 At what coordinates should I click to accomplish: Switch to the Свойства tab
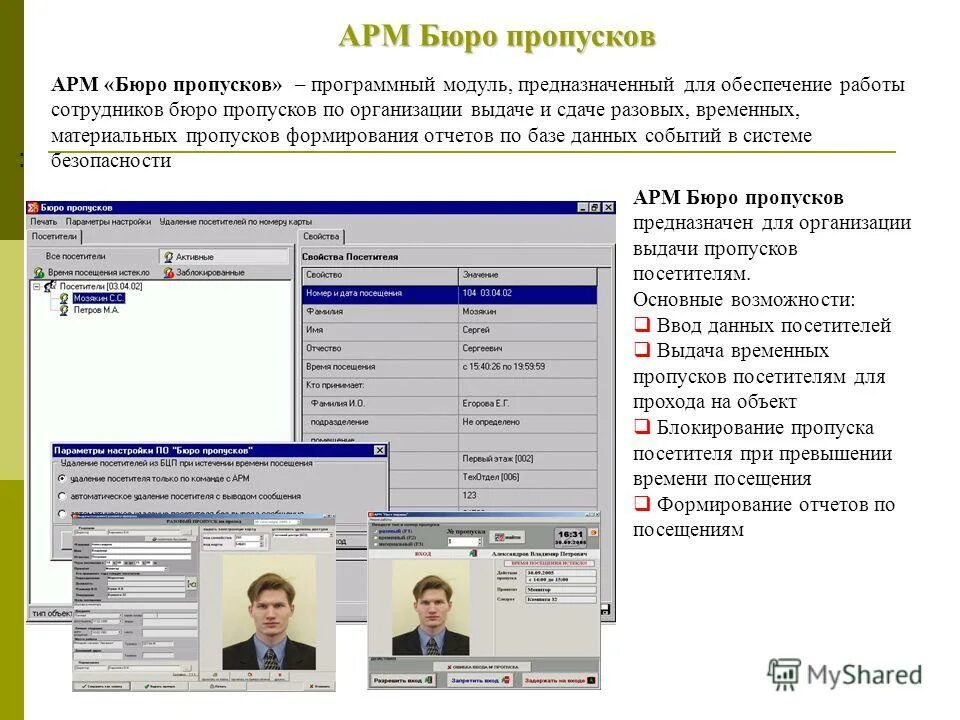(321, 236)
